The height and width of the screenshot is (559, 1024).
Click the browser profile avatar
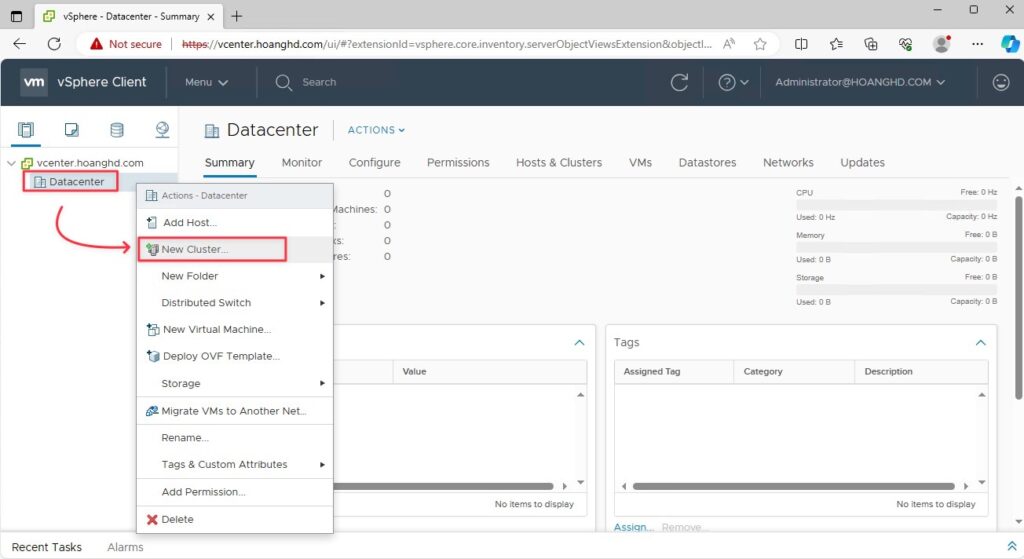[x=942, y=44]
